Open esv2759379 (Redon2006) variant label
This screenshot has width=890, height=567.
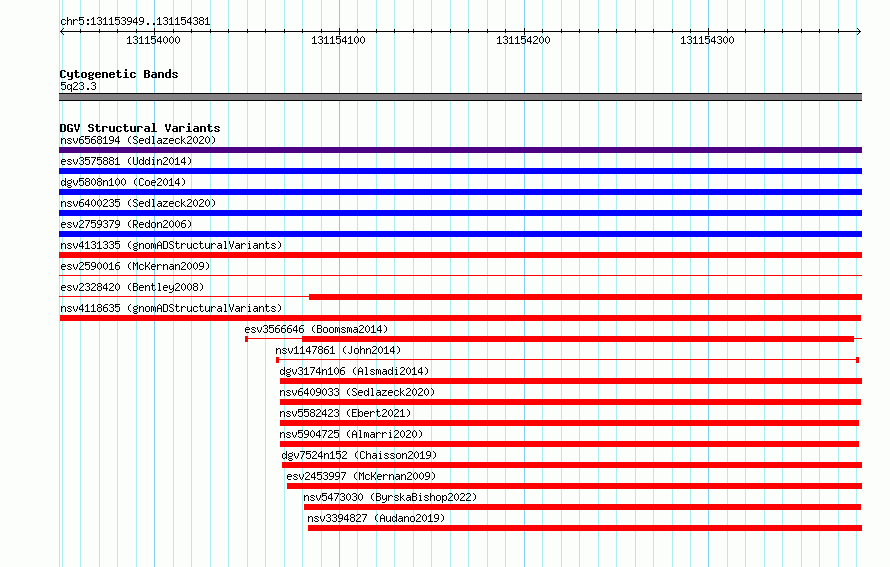(126, 224)
